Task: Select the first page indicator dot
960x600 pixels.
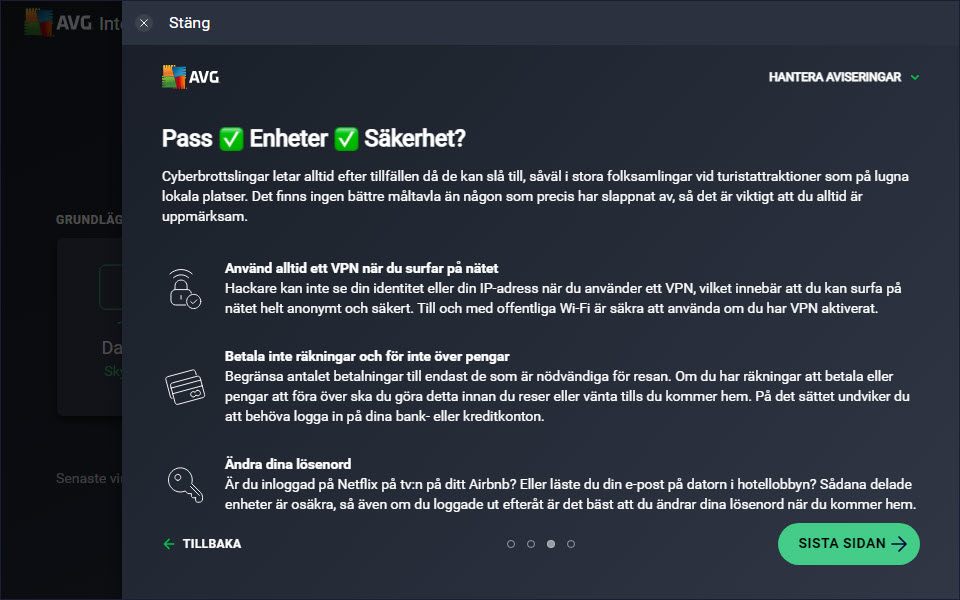Action: tap(511, 544)
